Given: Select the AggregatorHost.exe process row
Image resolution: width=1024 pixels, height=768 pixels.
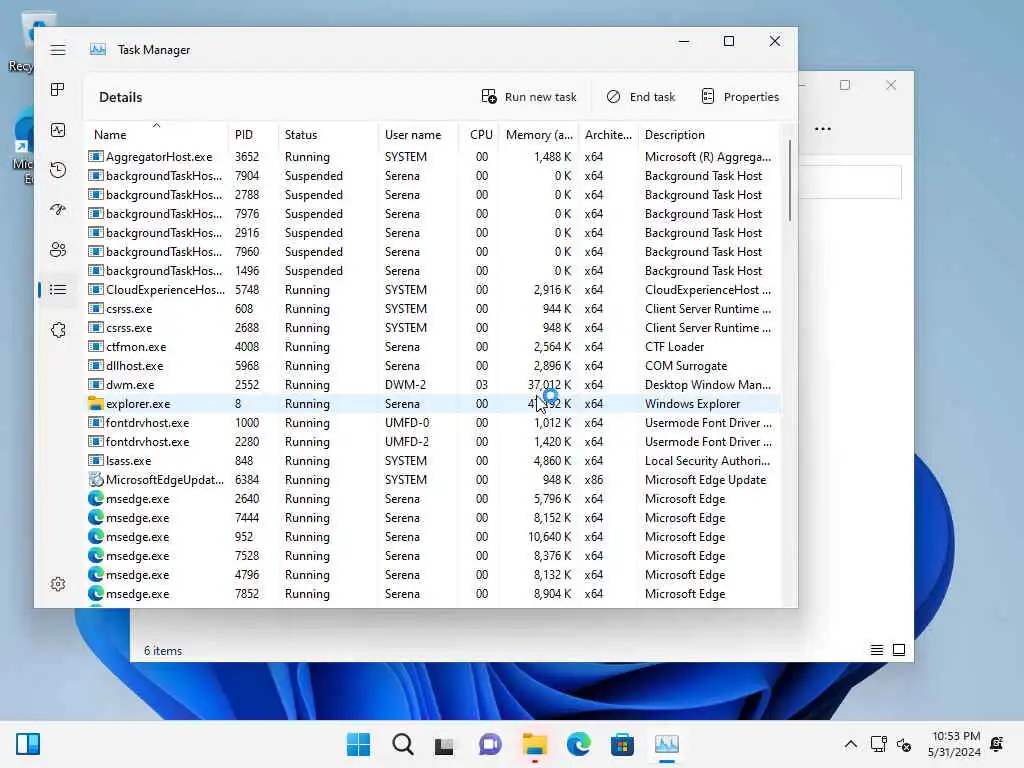Looking at the screenshot, I should click(x=432, y=157).
